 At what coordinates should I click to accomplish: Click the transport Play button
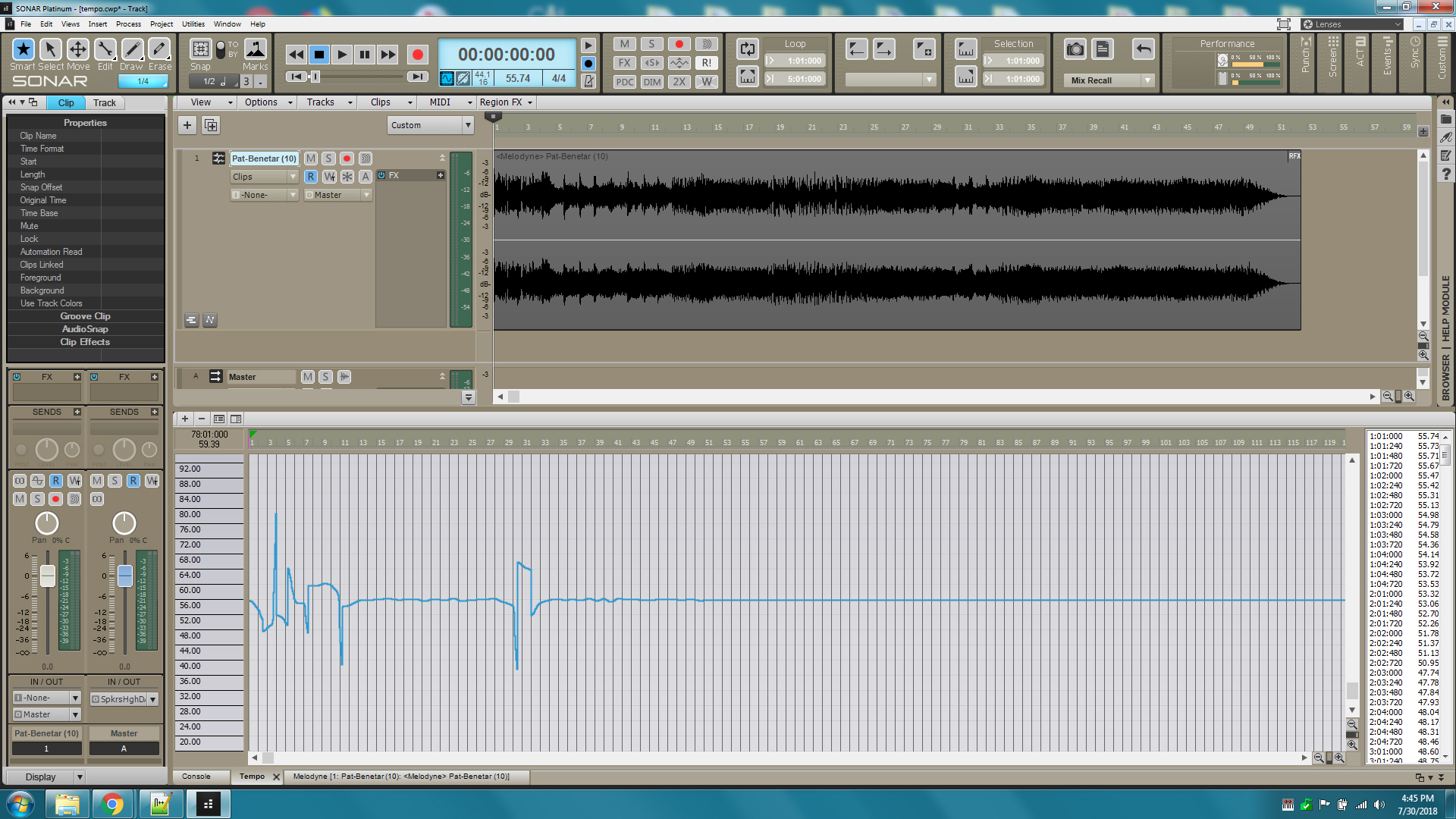pyautogui.click(x=342, y=55)
